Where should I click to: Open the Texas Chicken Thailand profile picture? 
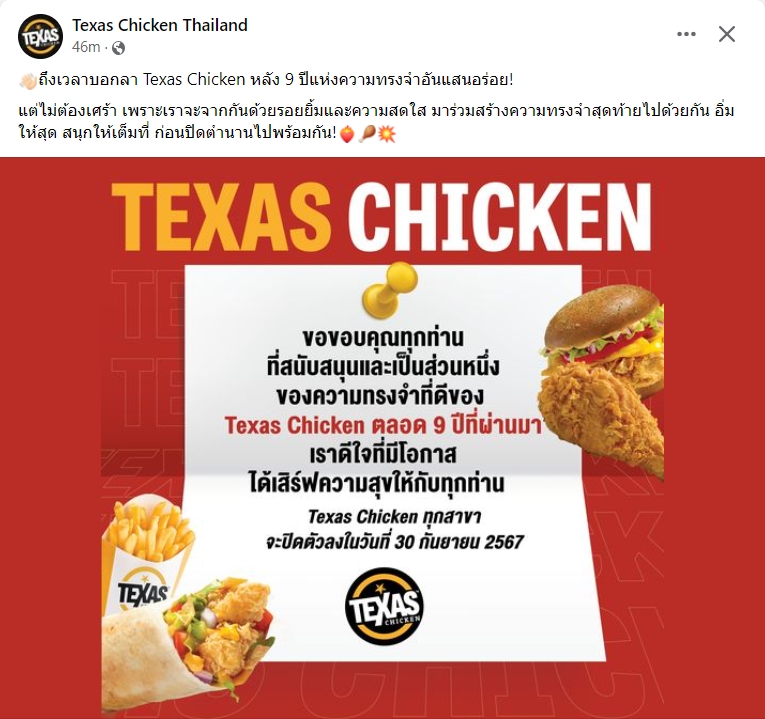click(40, 36)
